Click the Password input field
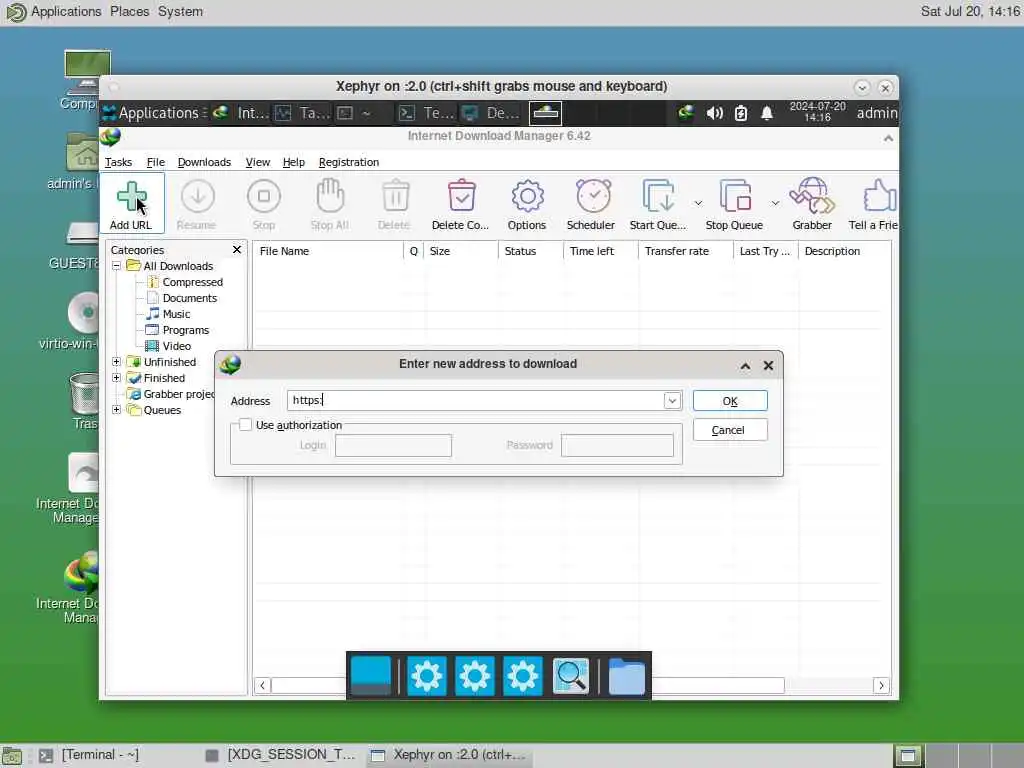Viewport: 1024px width, 768px height. point(617,445)
